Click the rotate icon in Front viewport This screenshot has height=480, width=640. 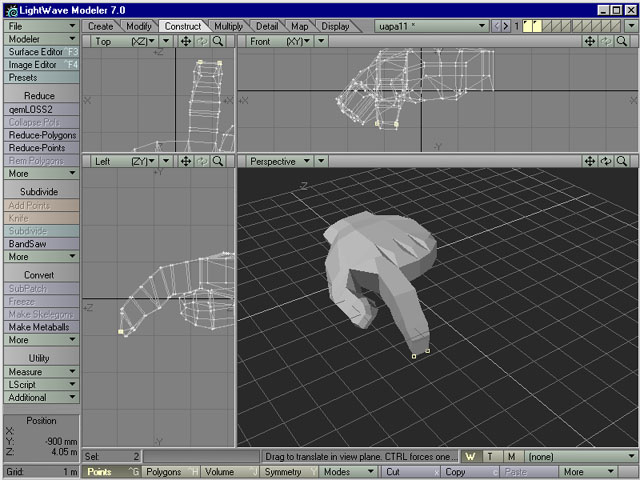(606, 41)
